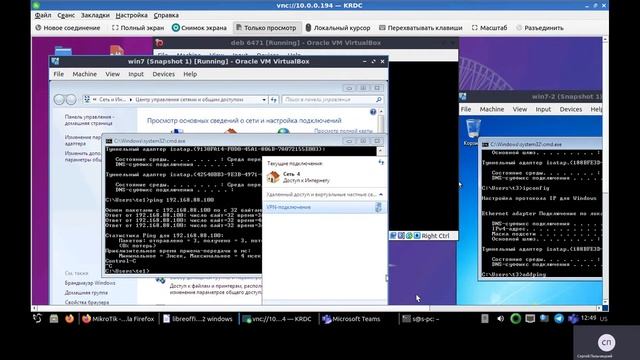Open Help menu in win7 VirtualBox window

point(190,74)
